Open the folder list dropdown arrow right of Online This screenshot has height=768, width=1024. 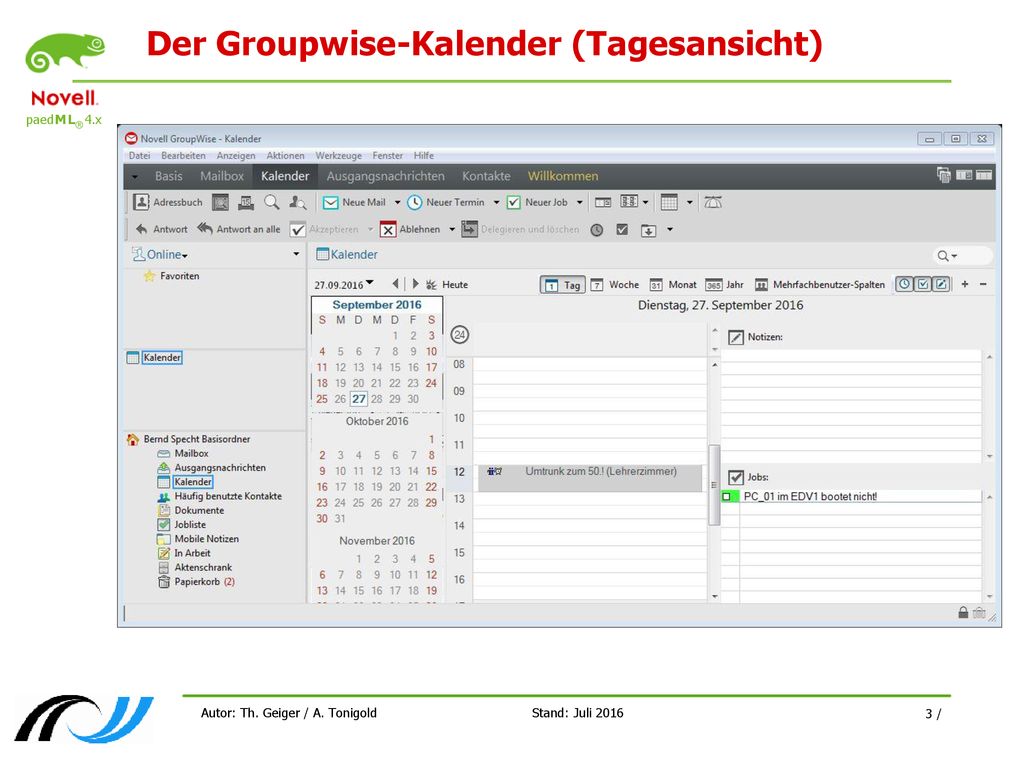[296, 254]
